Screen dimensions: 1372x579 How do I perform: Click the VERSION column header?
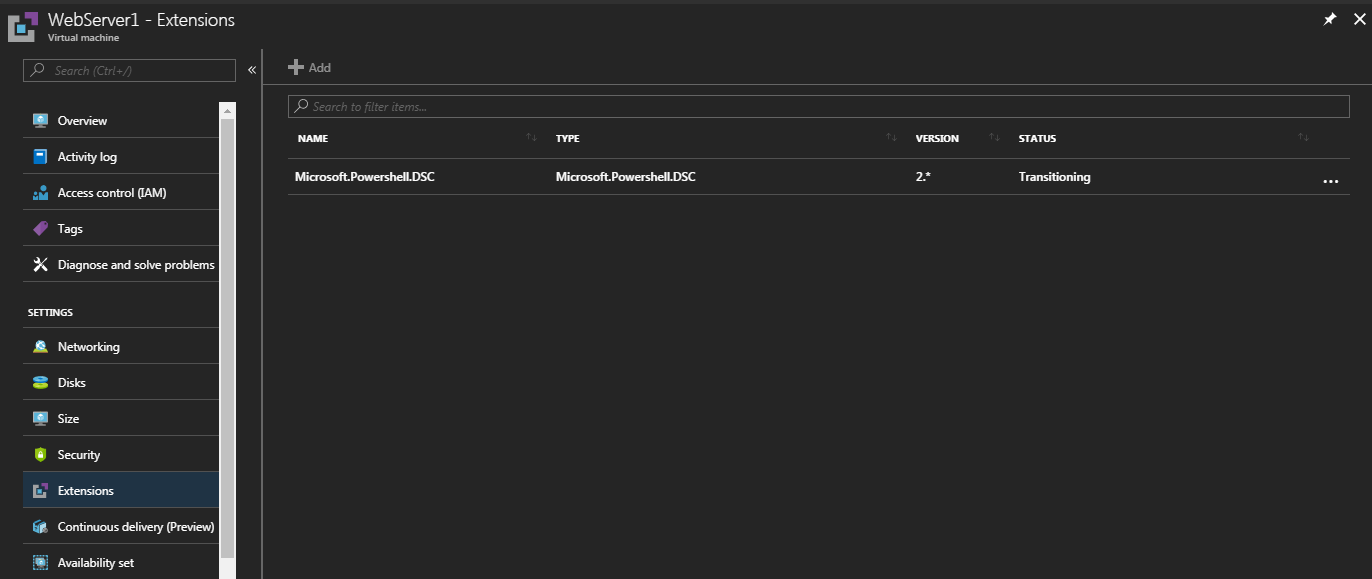(x=937, y=139)
